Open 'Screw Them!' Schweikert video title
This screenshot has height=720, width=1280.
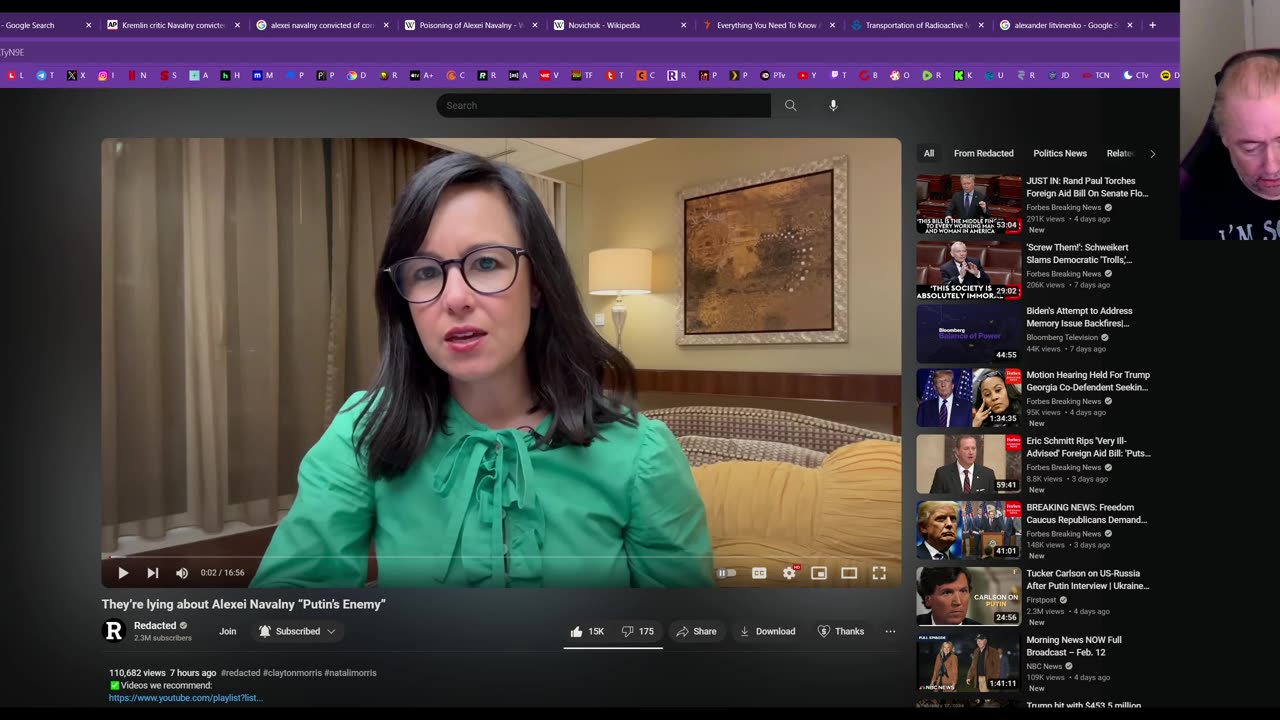pyautogui.click(x=1079, y=253)
